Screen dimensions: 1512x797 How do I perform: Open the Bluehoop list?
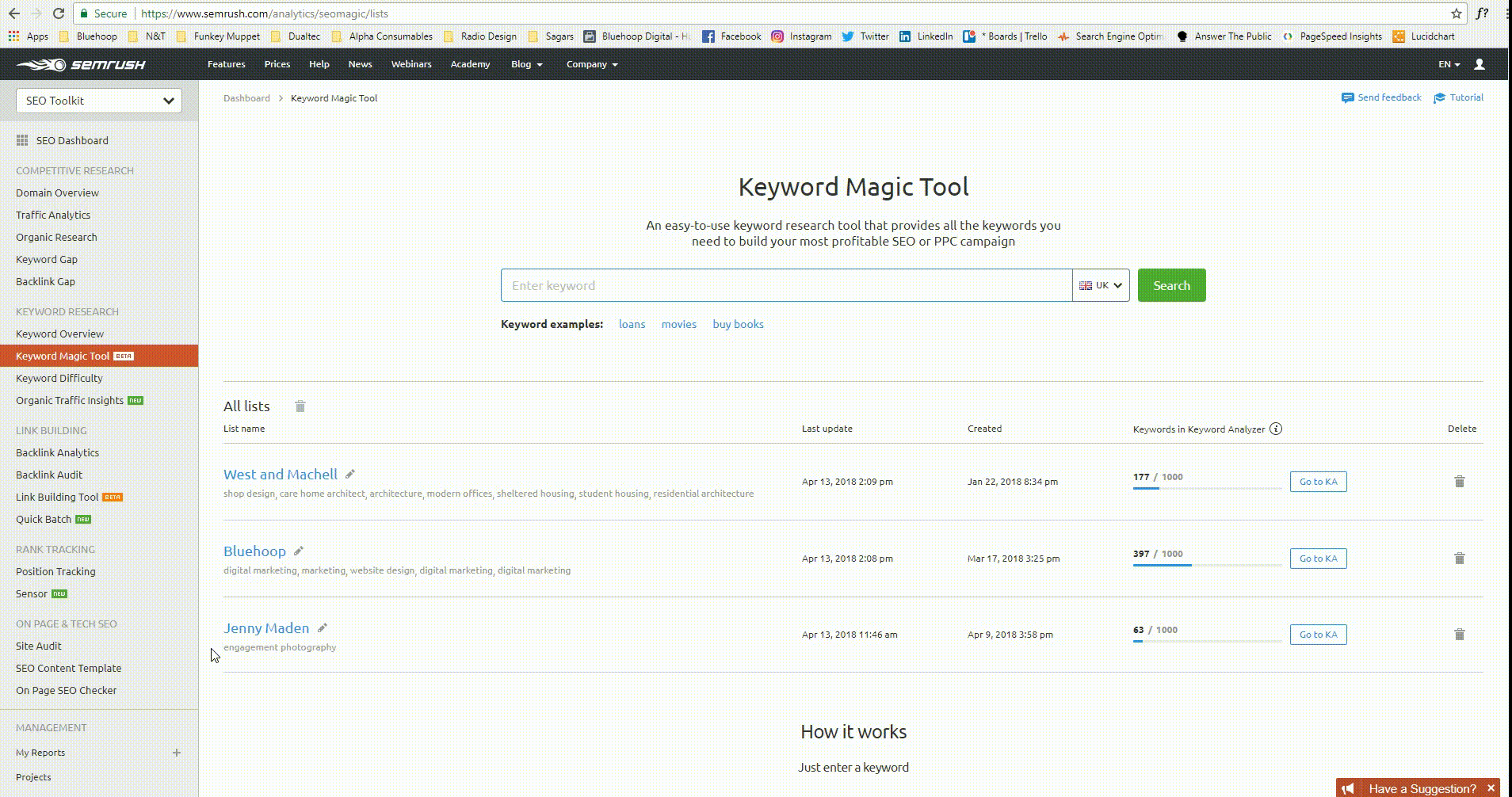pos(254,551)
